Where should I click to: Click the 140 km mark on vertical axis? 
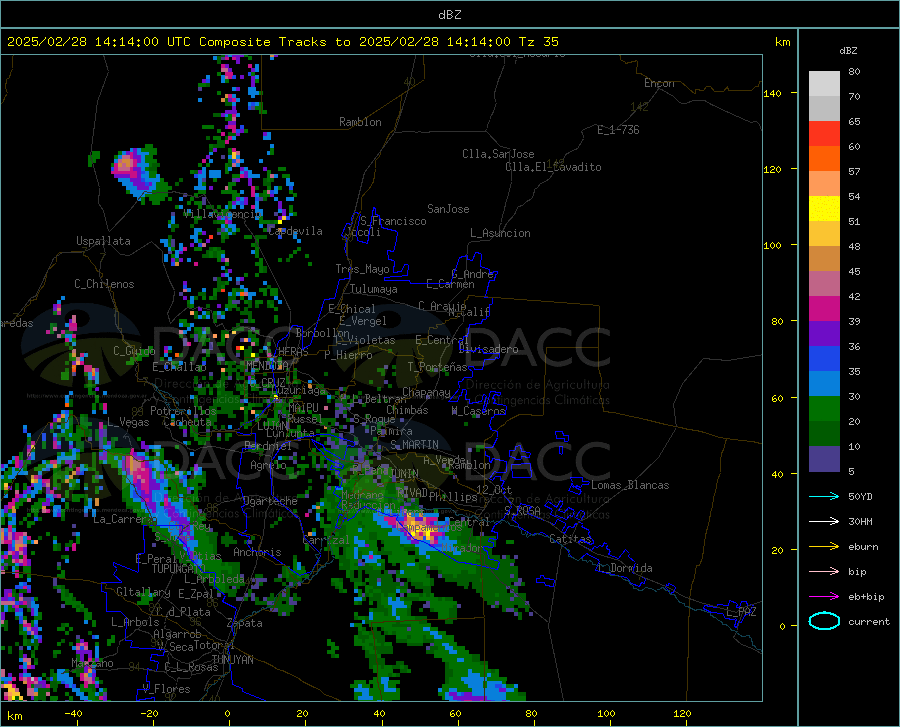click(x=773, y=94)
